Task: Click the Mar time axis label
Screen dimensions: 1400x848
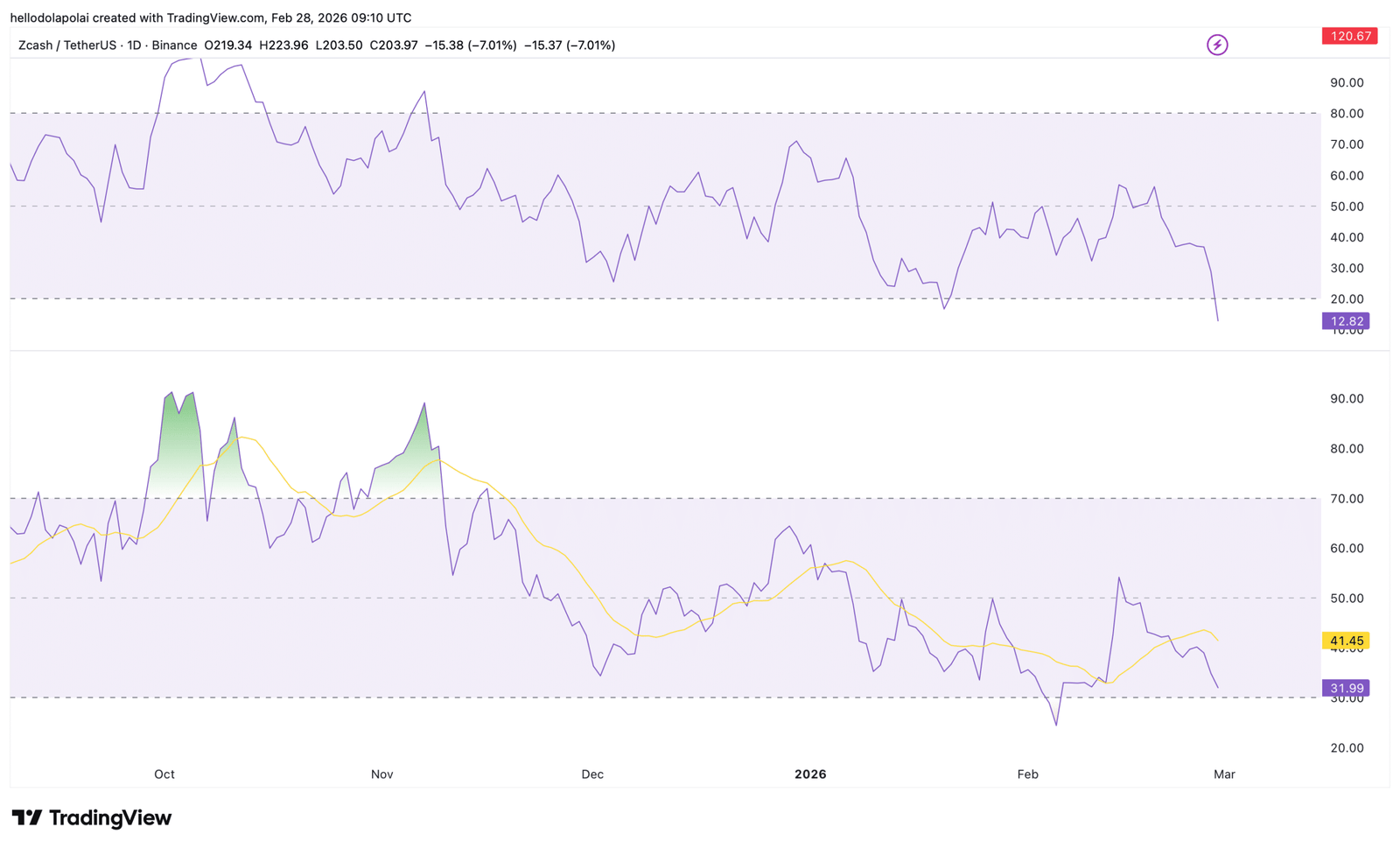Action: [x=1224, y=774]
